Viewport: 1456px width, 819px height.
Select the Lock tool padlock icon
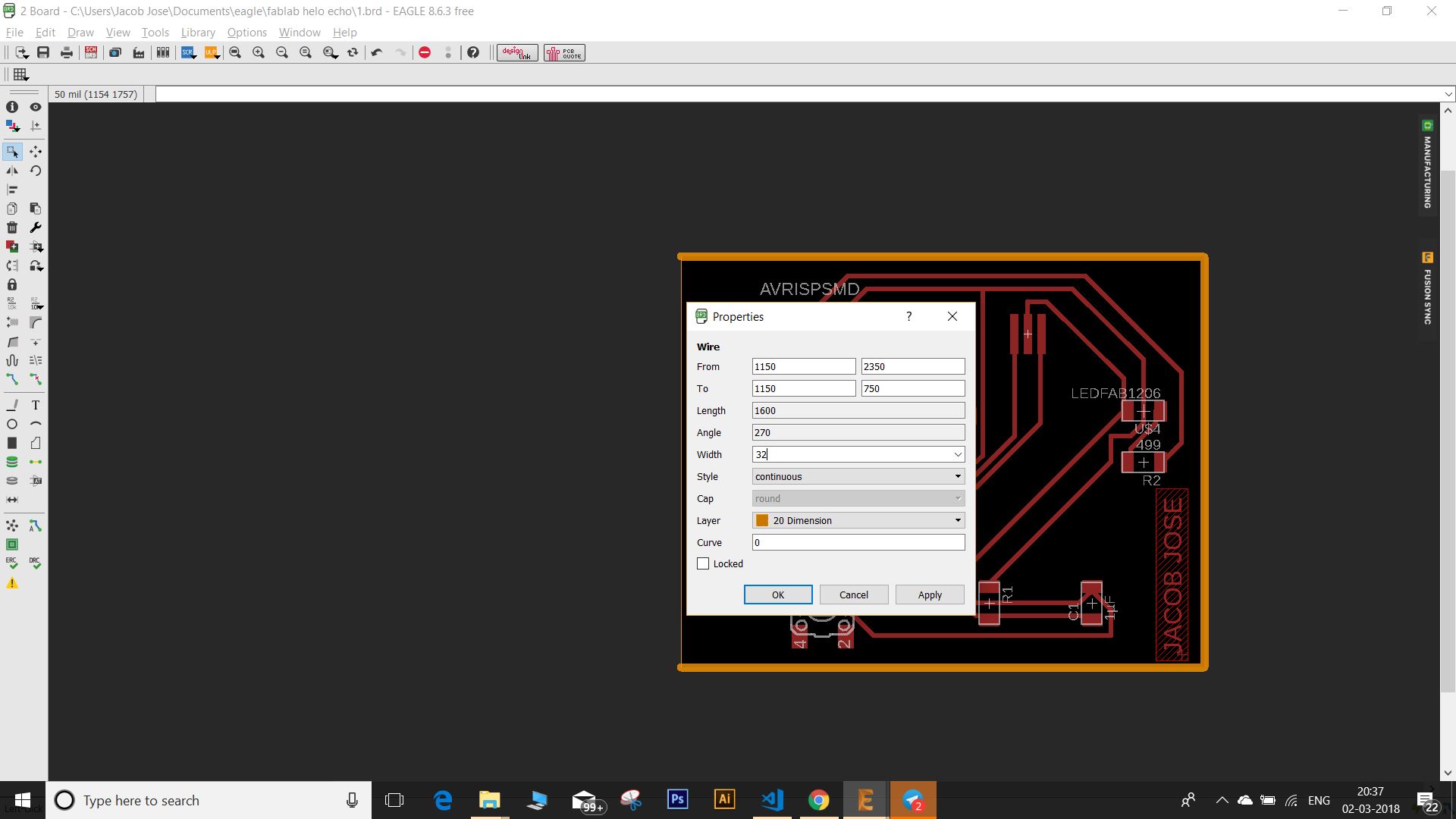[x=12, y=284]
